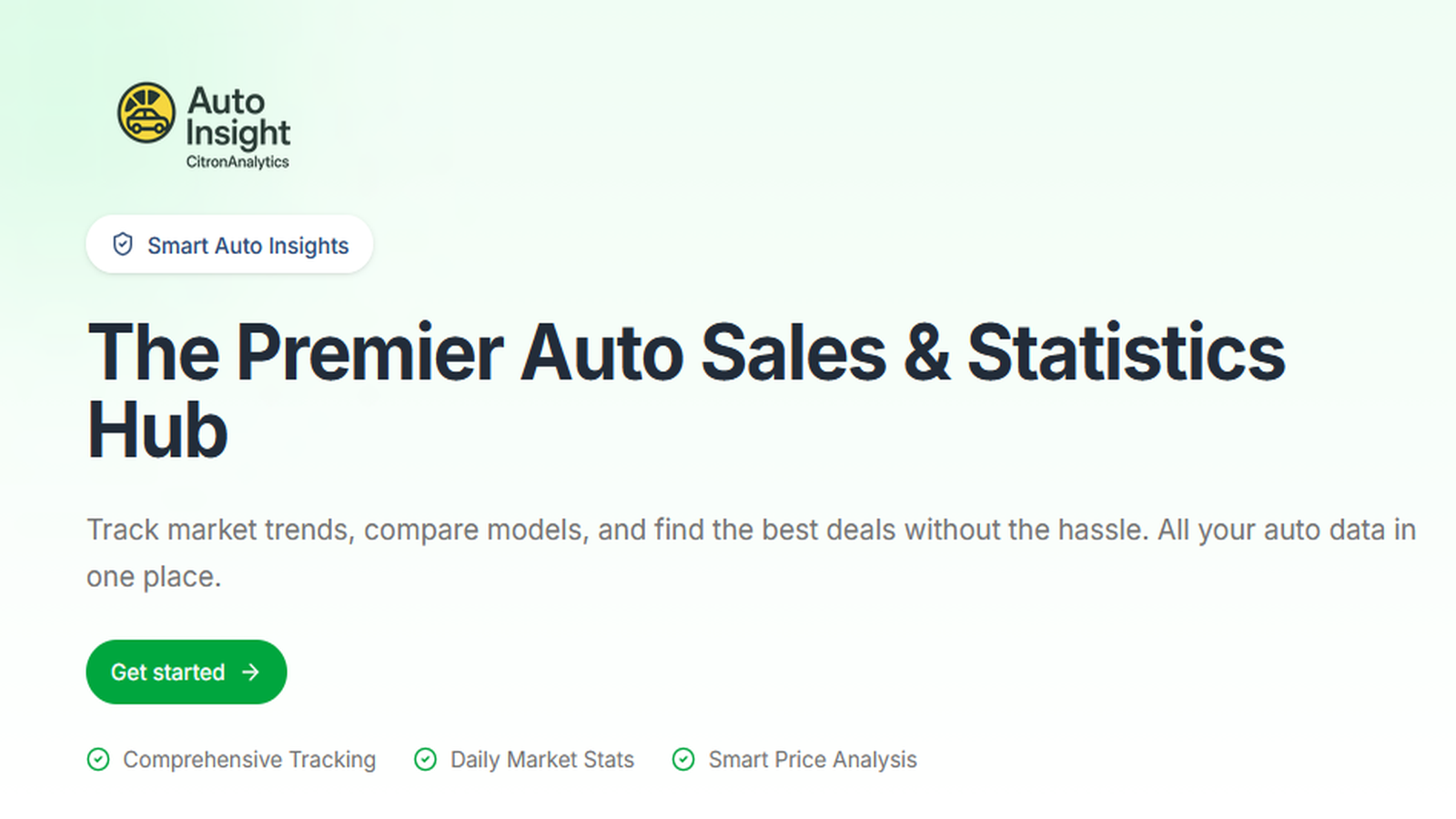Select the Smart Price Analysis label
1456x819 pixels.
tap(813, 759)
